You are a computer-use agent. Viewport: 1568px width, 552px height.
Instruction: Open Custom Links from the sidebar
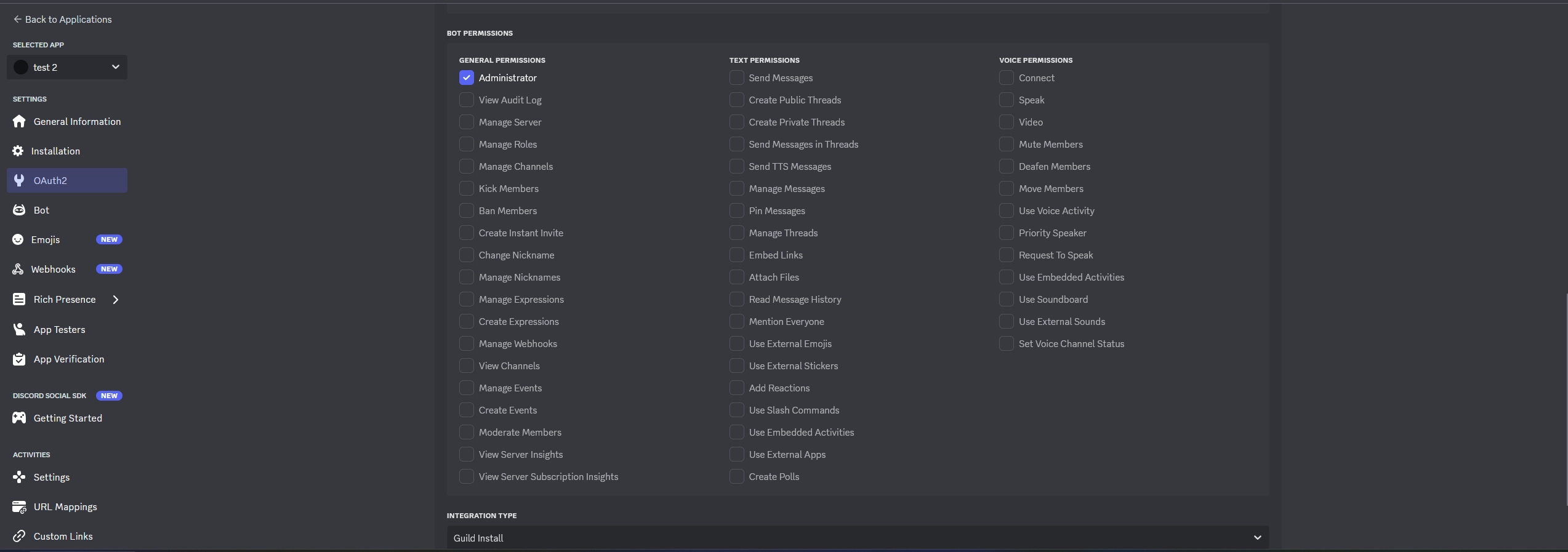pyautogui.click(x=63, y=537)
